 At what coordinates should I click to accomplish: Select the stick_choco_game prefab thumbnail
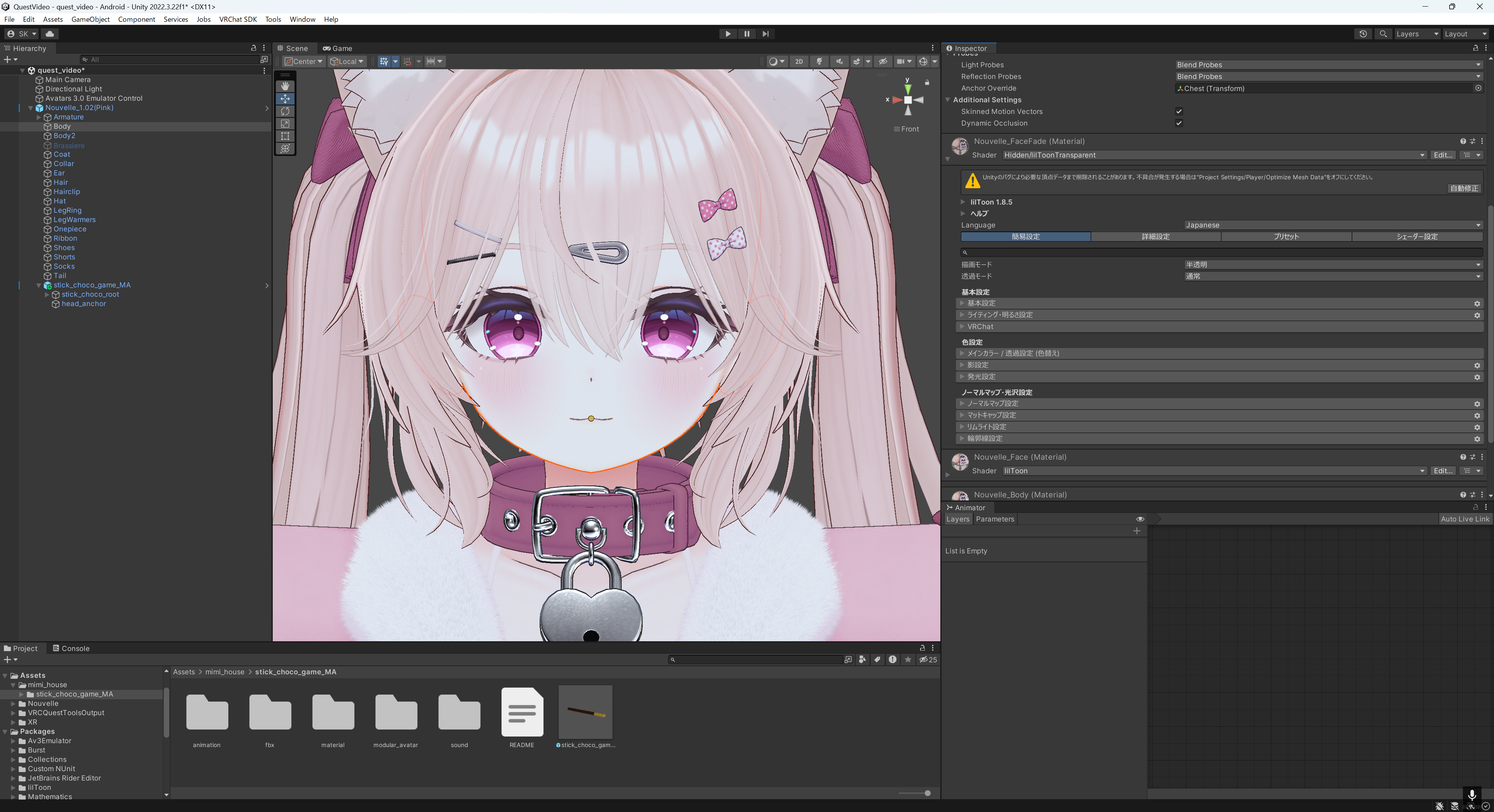(585, 712)
